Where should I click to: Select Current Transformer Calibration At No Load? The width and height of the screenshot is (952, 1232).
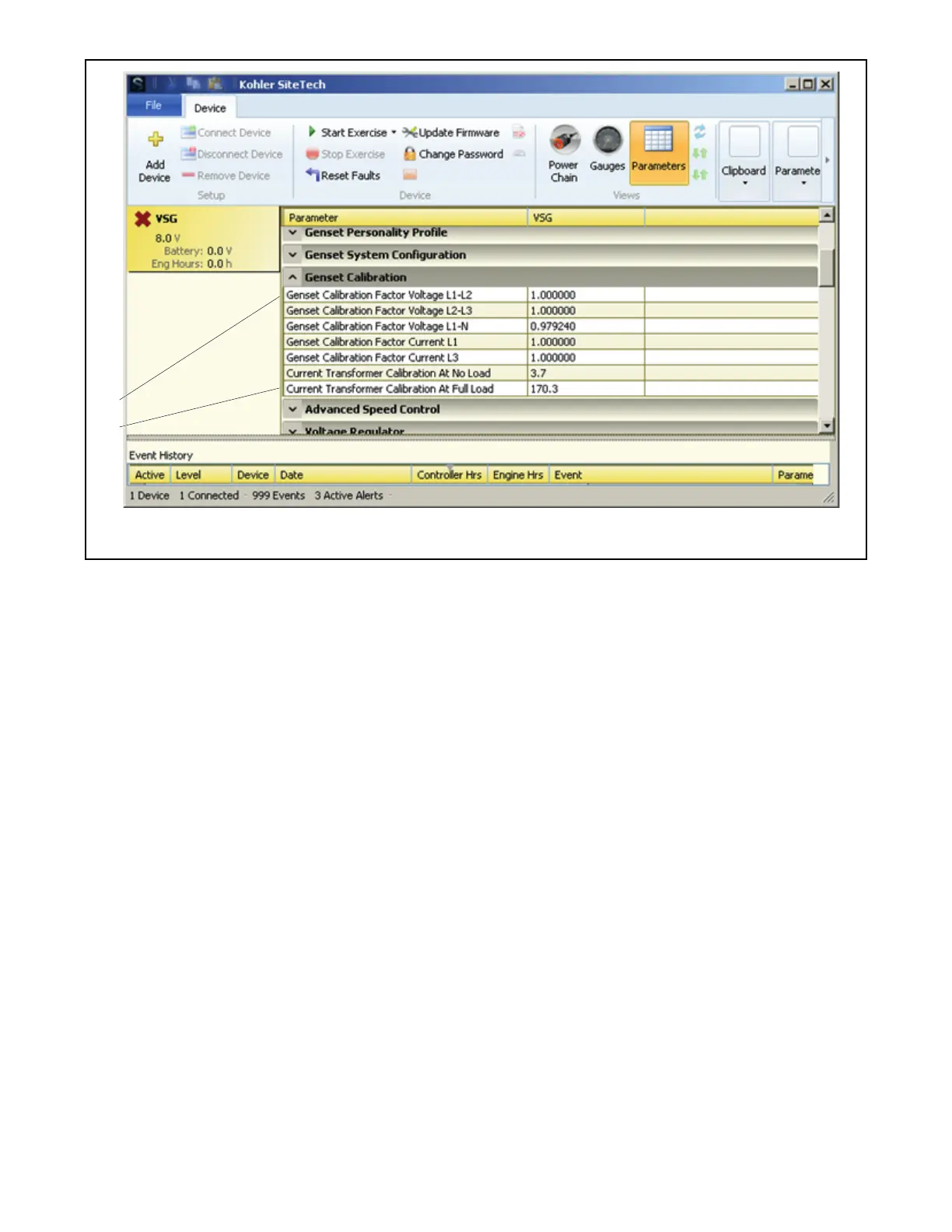(x=551, y=373)
